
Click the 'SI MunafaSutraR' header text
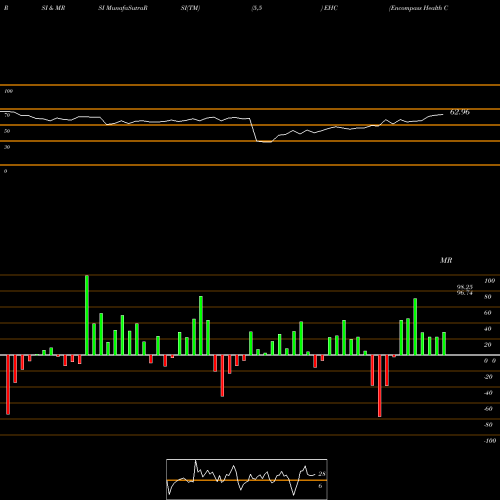tap(123, 8)
